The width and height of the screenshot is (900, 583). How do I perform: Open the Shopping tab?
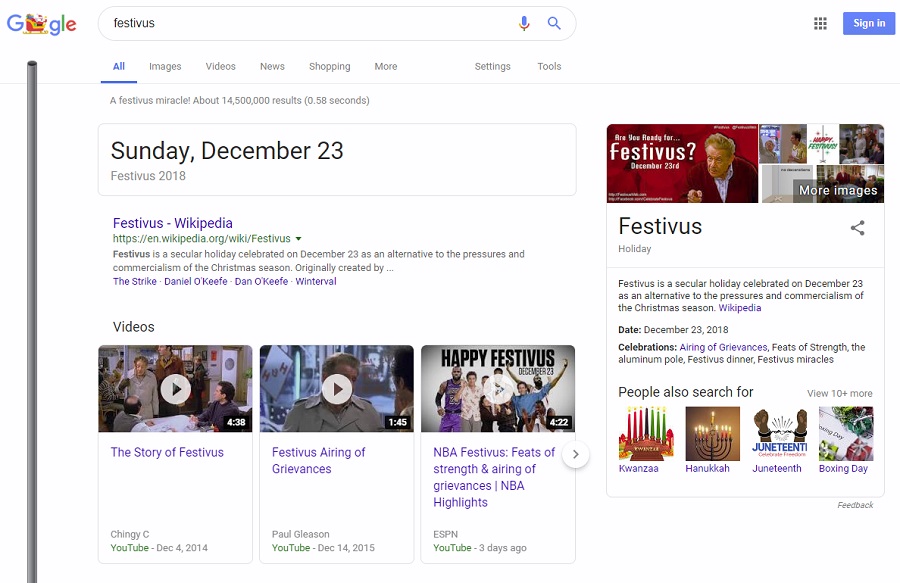(x=329, y=67)
